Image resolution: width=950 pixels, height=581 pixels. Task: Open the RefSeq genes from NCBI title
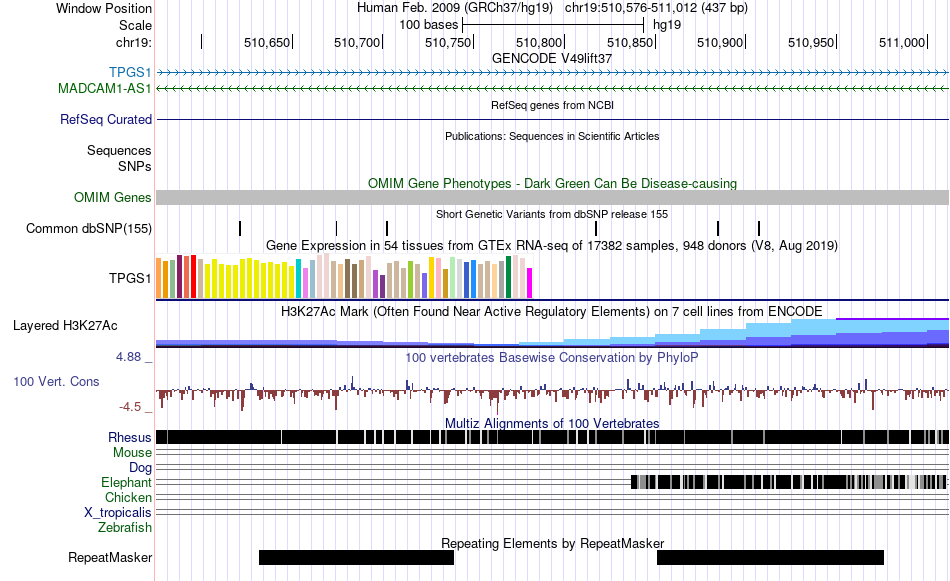point(552,105)
